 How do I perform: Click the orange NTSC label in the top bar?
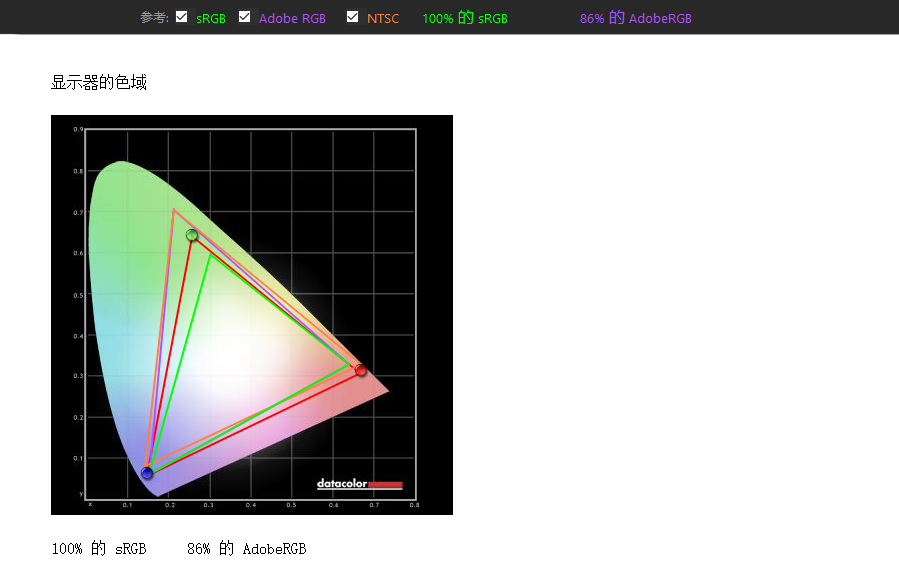click(383, 18)
